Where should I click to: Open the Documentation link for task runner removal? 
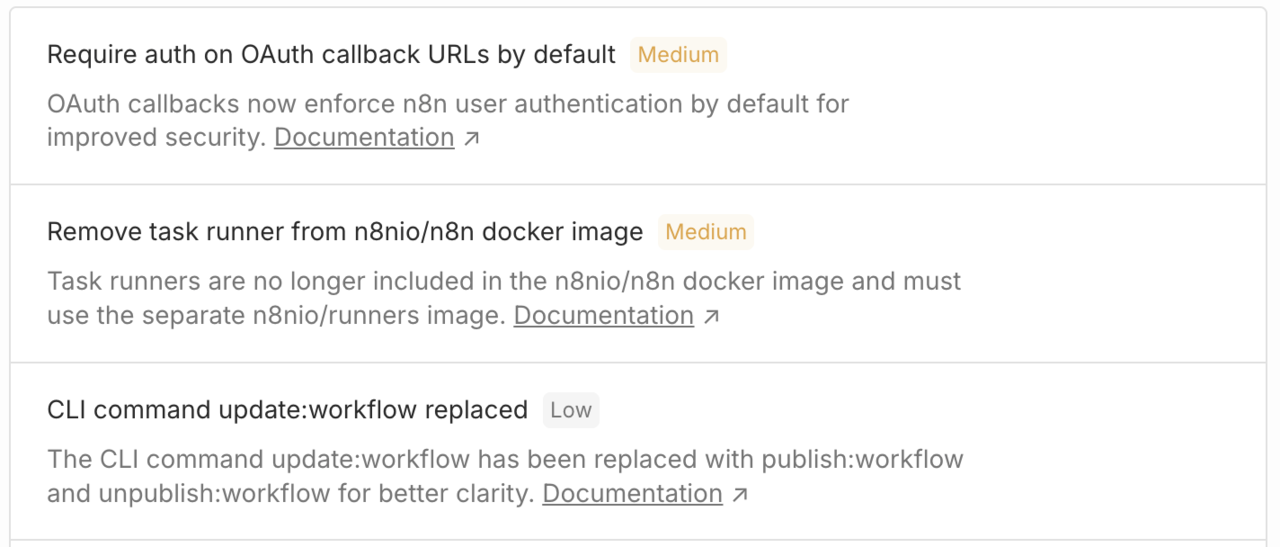603,316
